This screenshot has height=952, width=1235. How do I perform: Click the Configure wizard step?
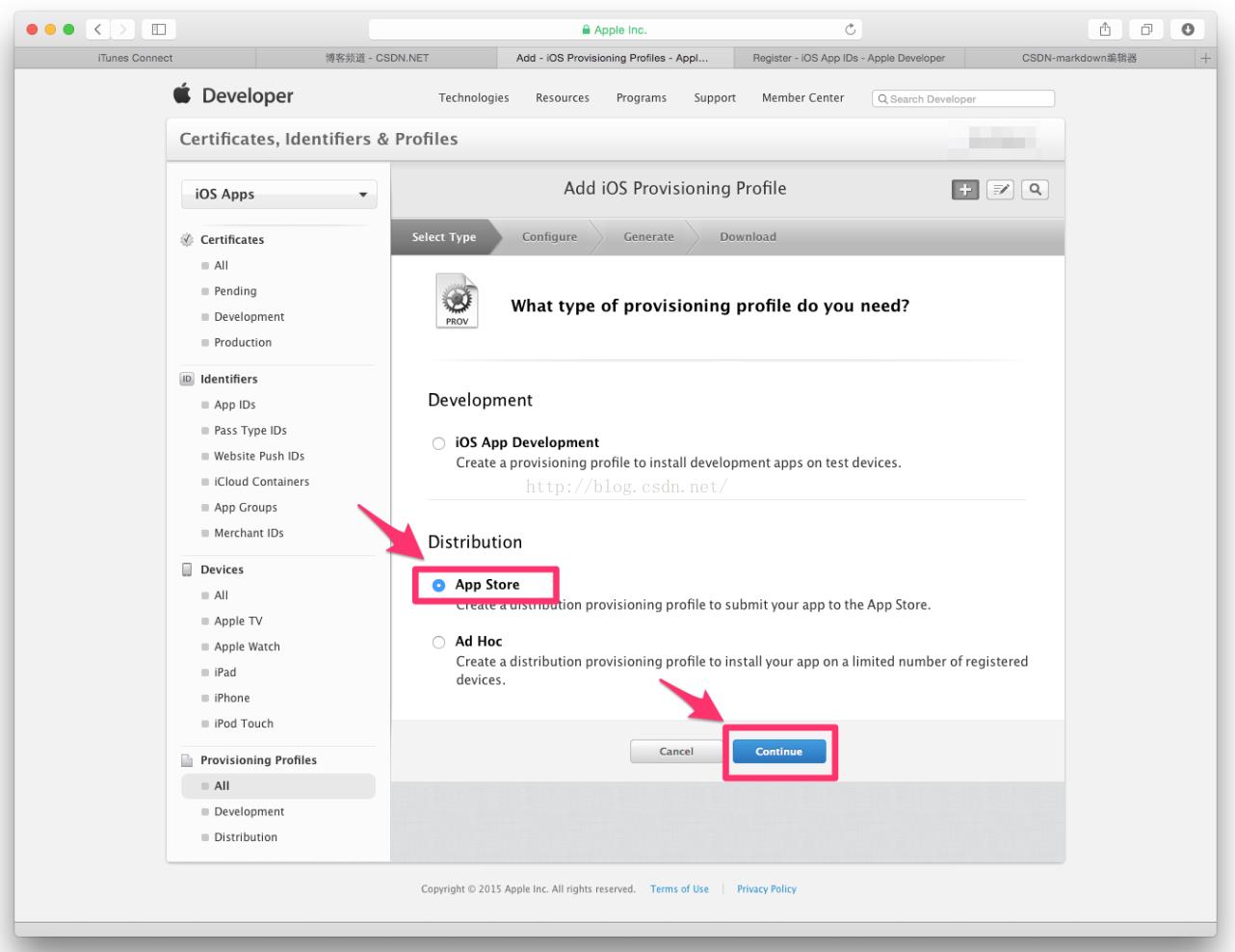click(549, 237)
